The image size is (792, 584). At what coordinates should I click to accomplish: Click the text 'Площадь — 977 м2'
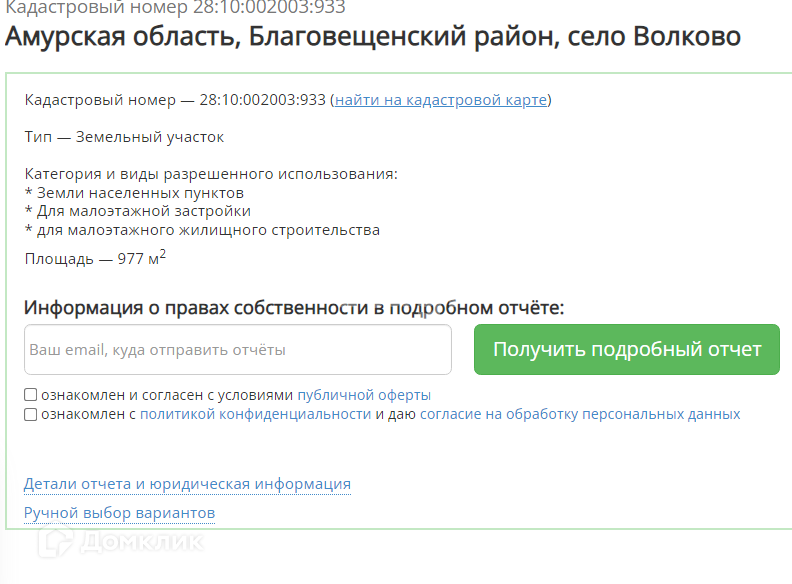(95, 258)
